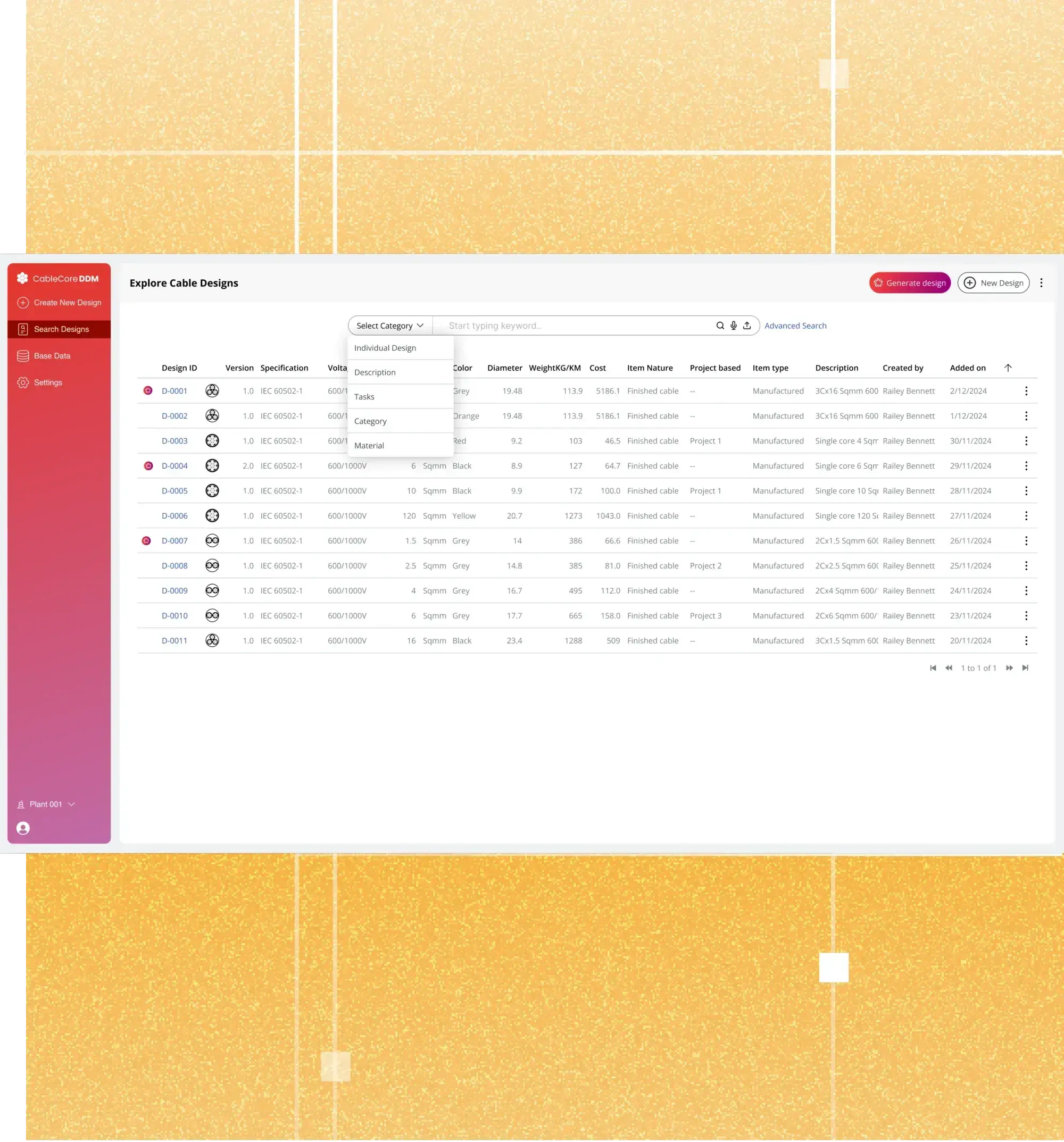Click the microphone voice search icon

[x=733, y=326]
